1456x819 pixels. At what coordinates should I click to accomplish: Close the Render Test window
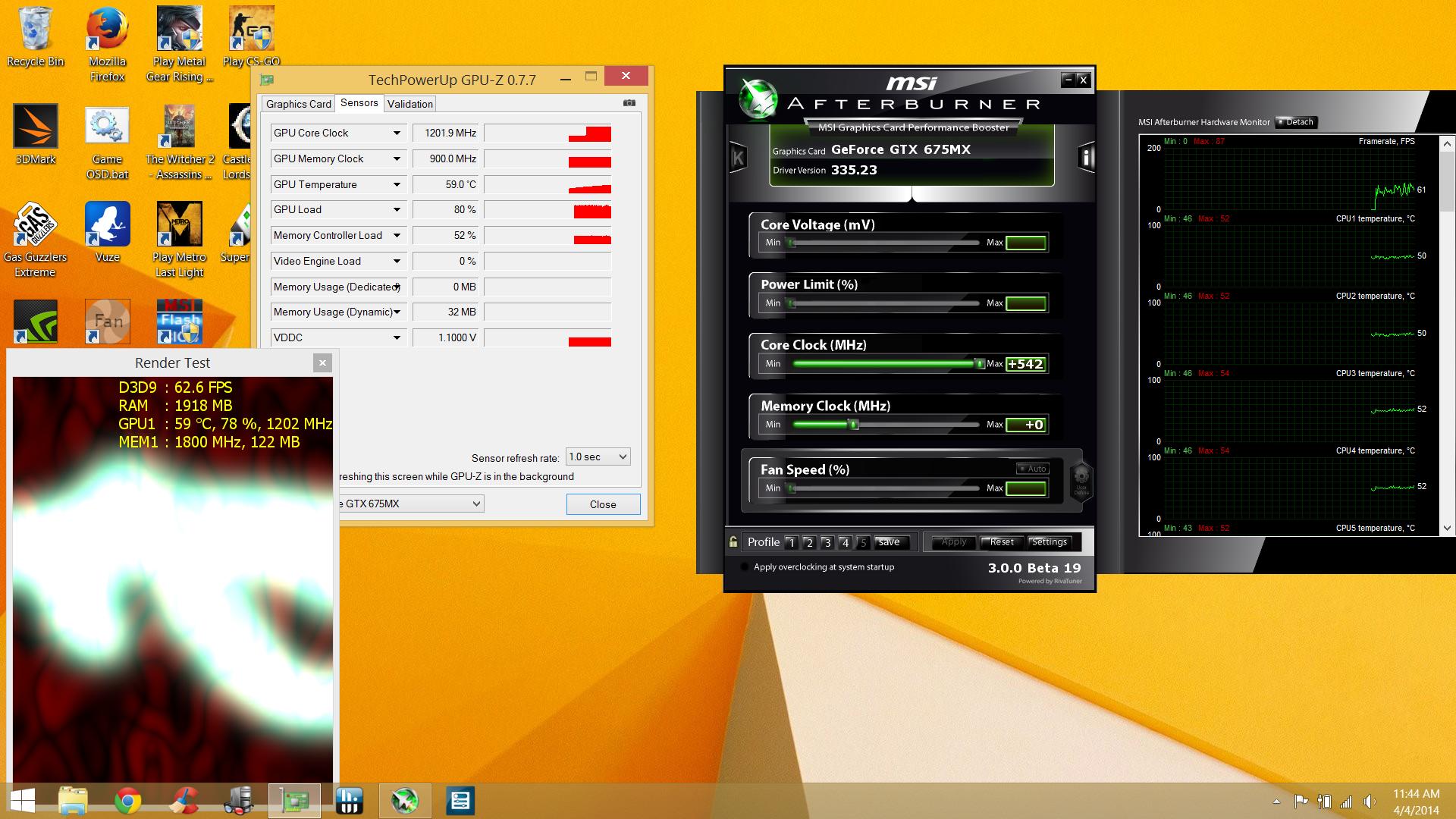(322, 362)
